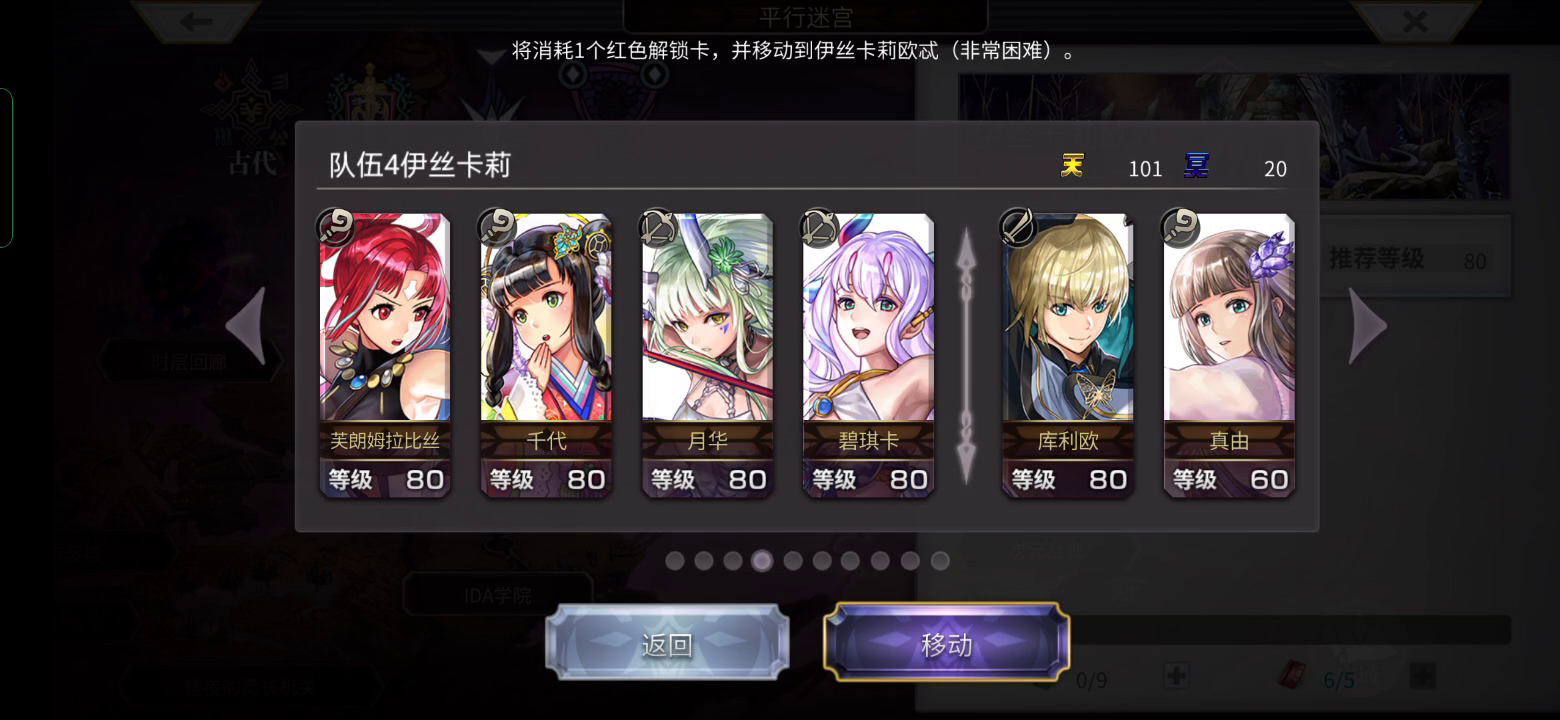Viewport: 1560px width, 720px height.
Task: Click the staff weapon icon on 芙朗姆拉比丝 card
Action: coord(337,228)
